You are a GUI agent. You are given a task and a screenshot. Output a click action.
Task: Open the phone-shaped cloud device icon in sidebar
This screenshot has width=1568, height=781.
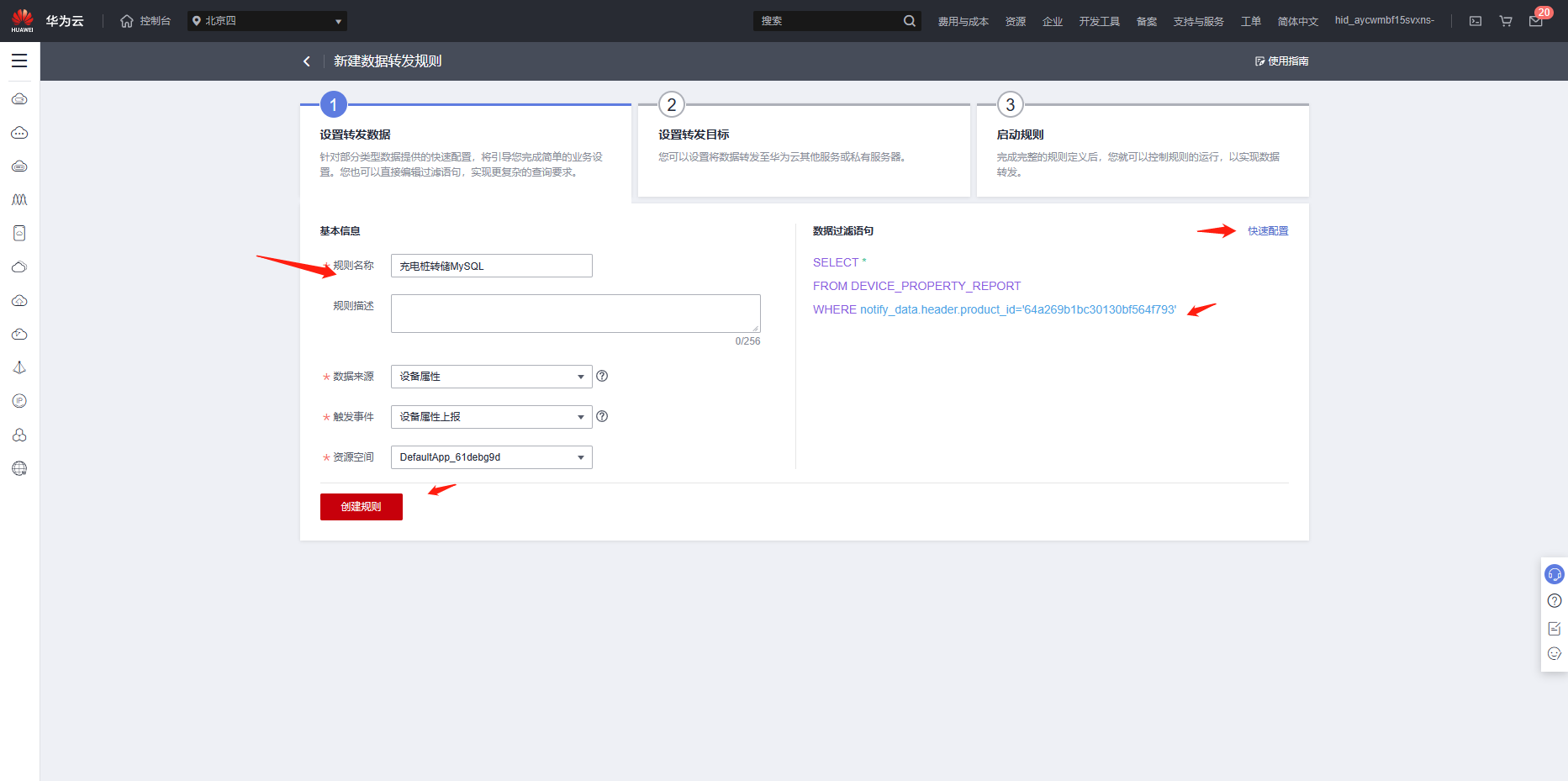19,233
